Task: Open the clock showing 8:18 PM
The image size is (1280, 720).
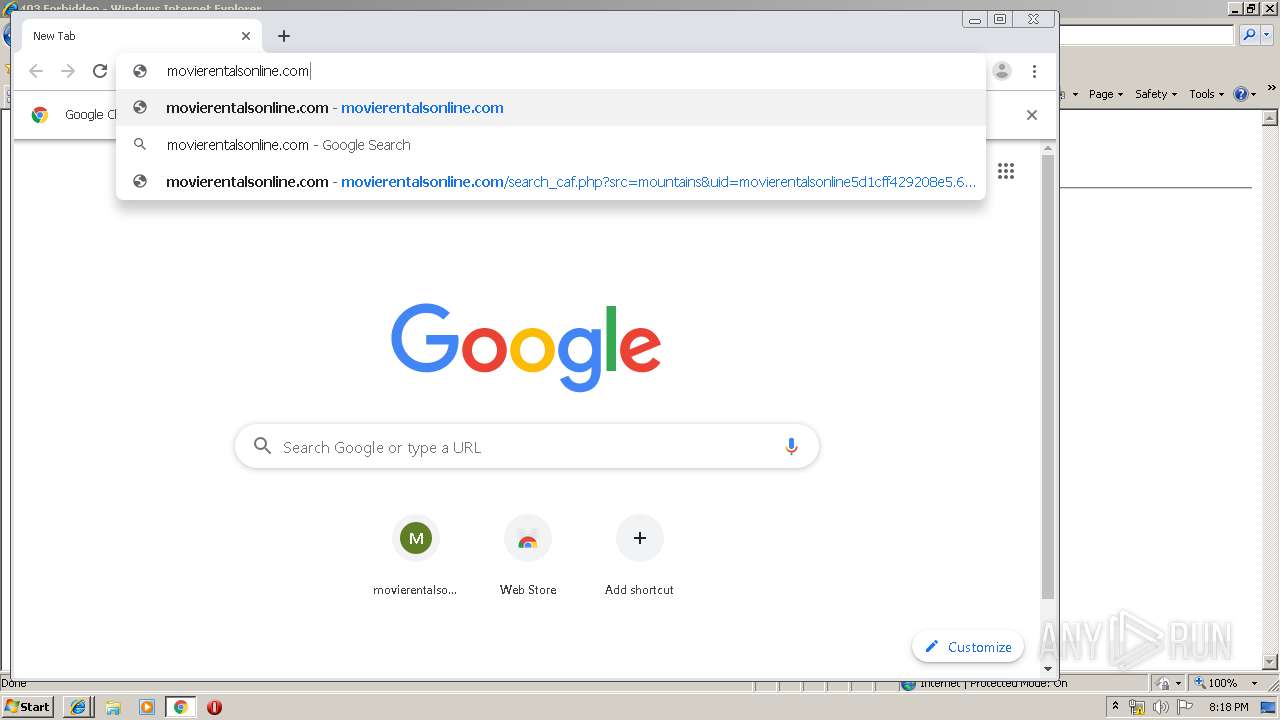Action: coord(1228,707)
